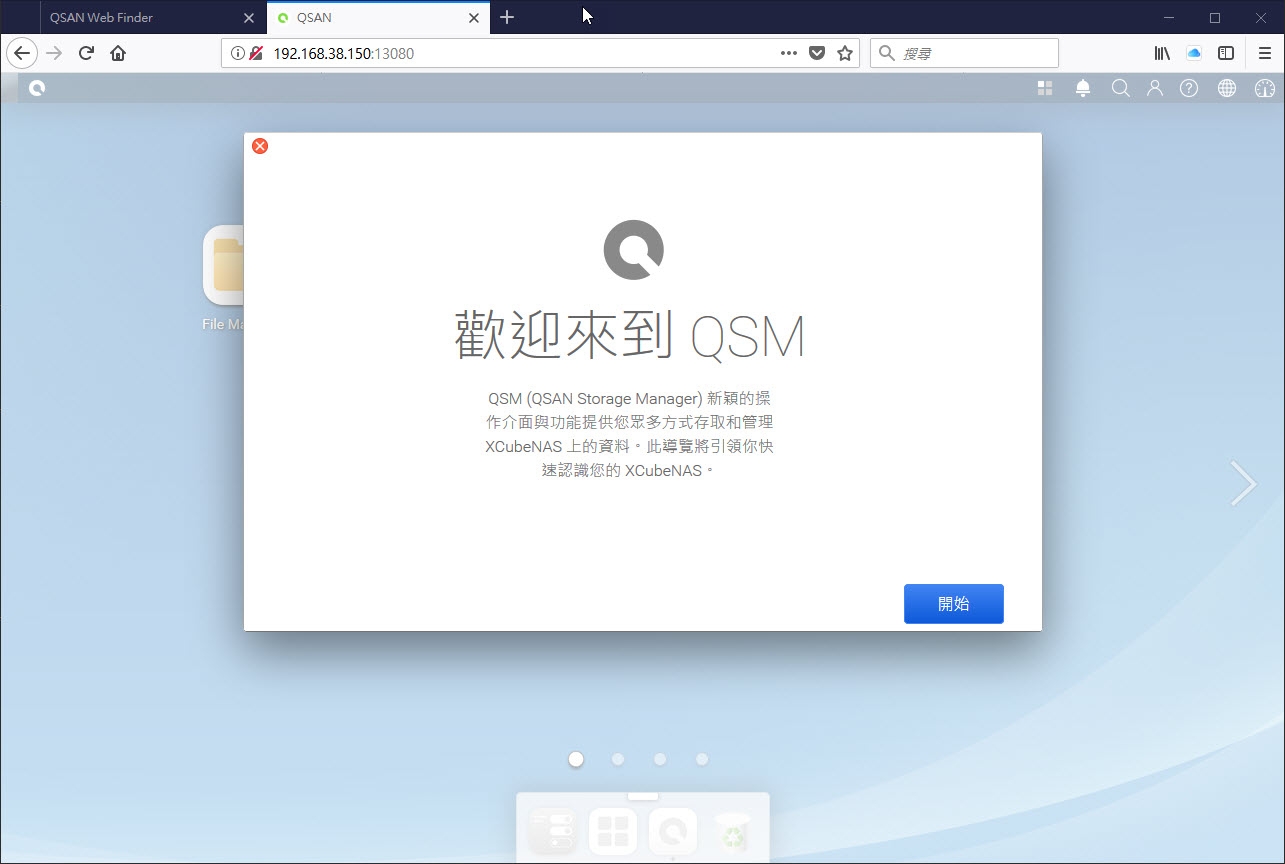Image resolution: width=1285 pixels, height=864 pixels.
Task: Go back to previous page
Action: 21,53
